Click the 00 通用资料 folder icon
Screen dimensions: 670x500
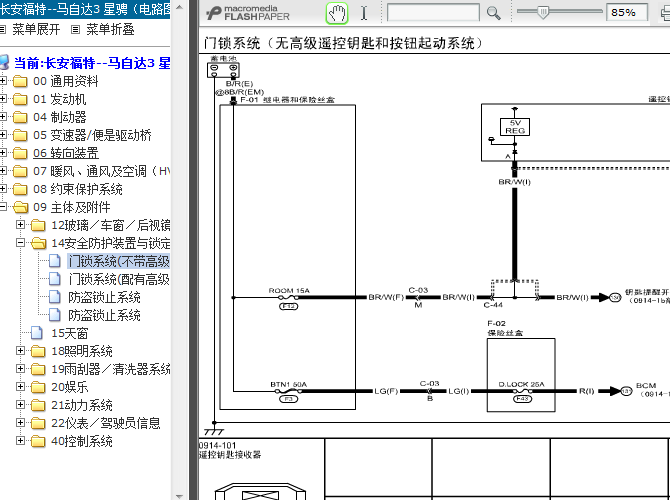20,81
